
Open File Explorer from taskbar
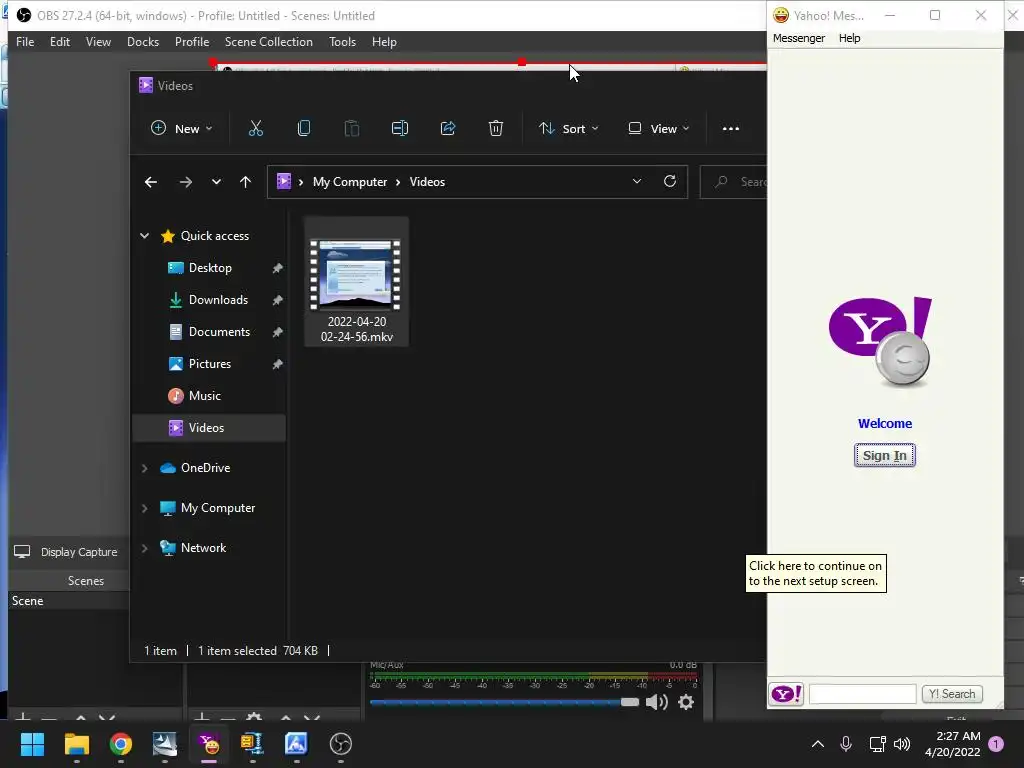tap(76, 744)
